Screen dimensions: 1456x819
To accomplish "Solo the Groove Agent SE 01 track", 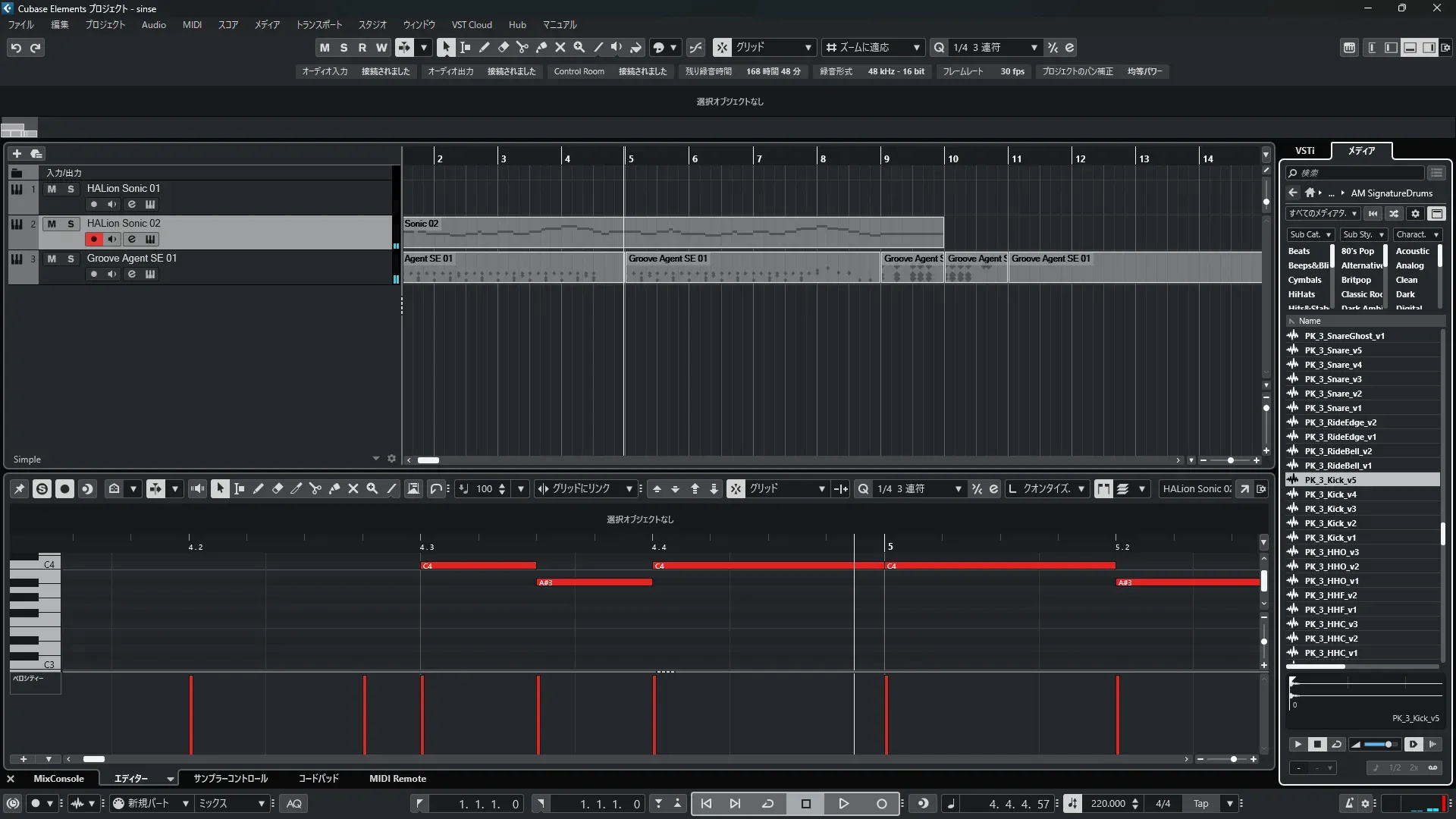I will 71,259.
